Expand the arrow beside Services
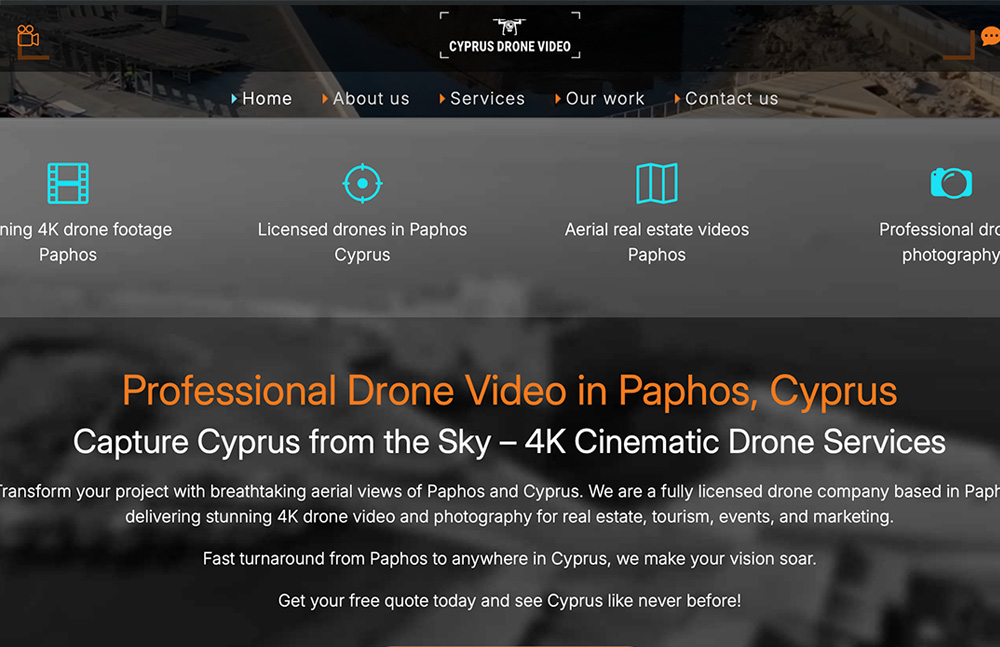Viewport: 1000px width, 647px height. point(443,98)
